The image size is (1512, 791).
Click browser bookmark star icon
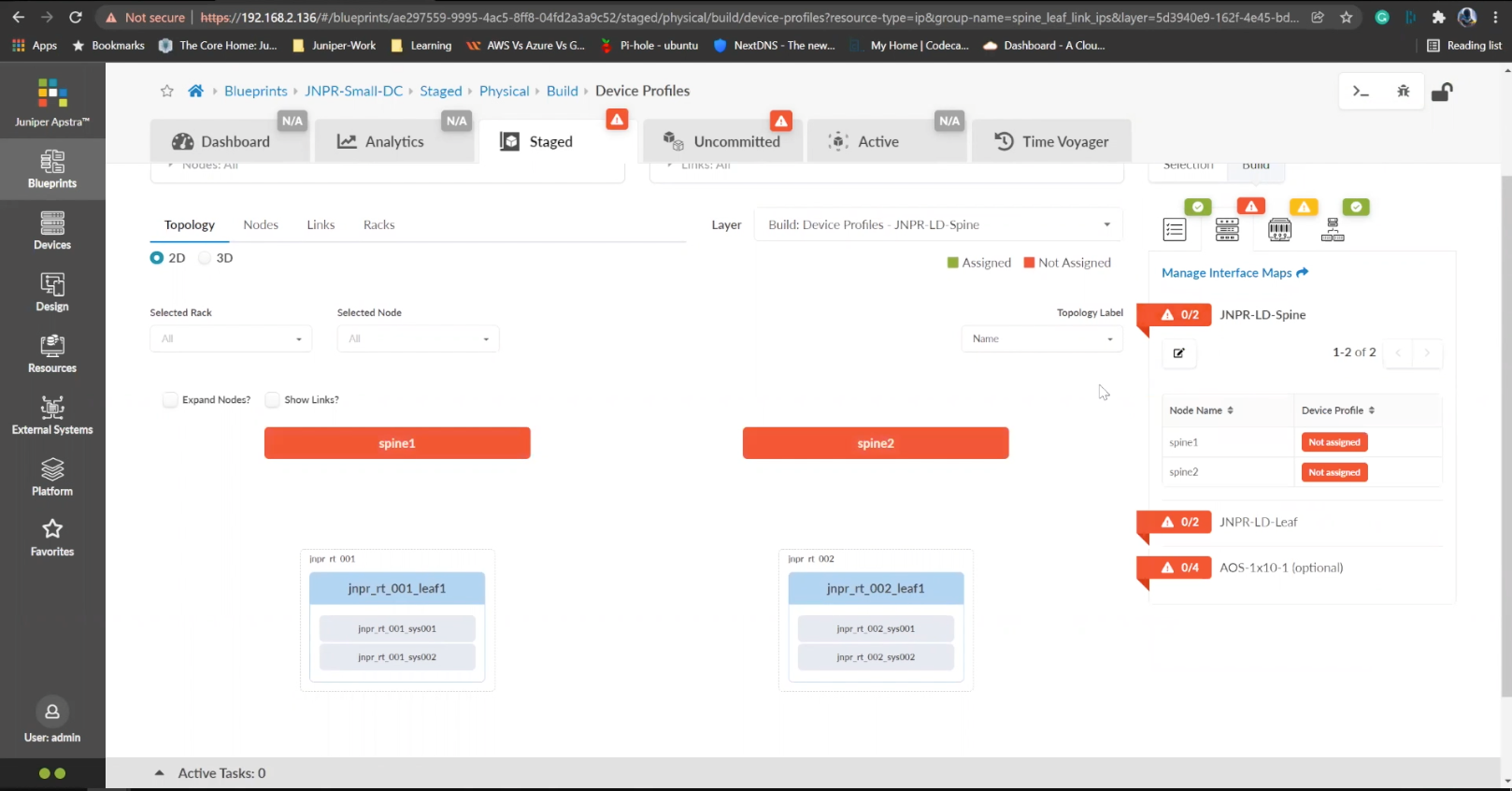(1347, 17)
